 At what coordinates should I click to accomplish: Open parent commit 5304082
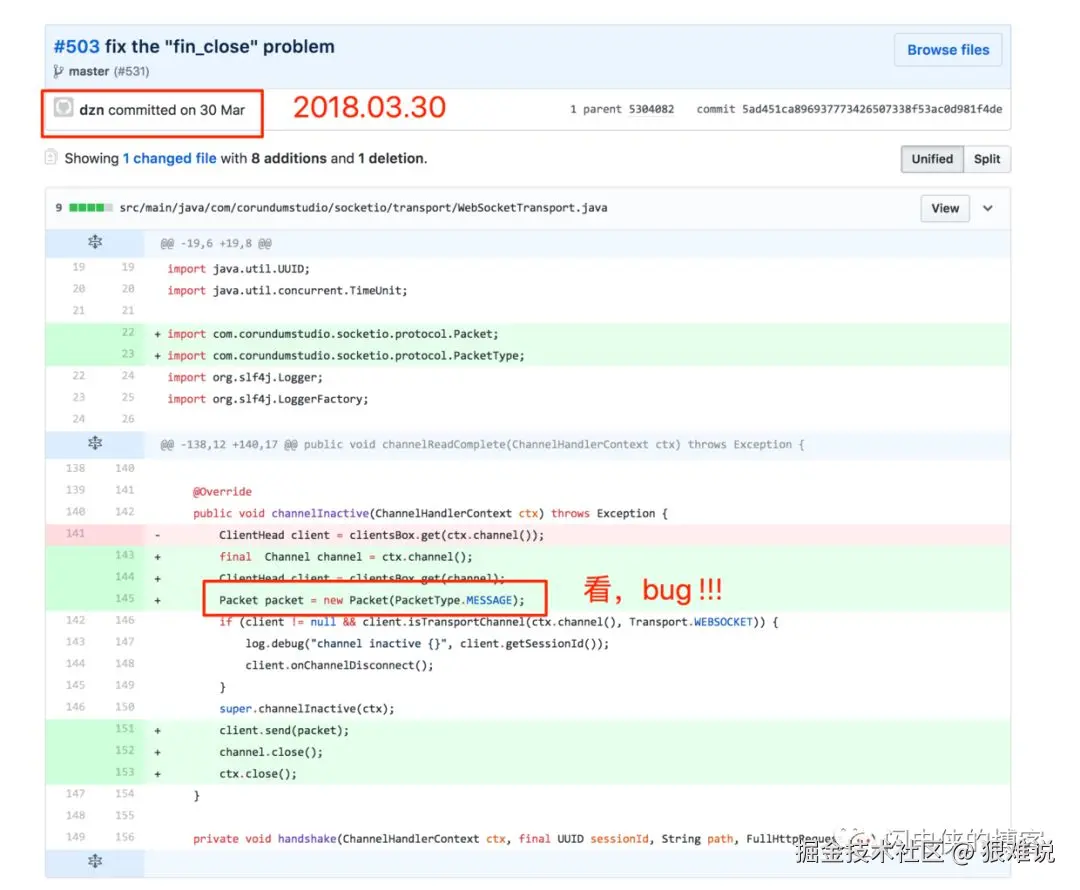coord(651,109)
